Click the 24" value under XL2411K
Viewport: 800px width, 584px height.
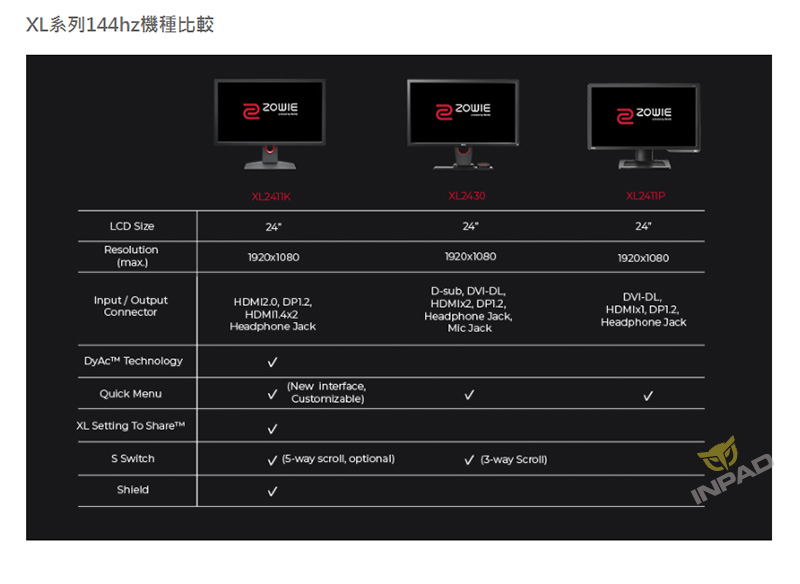pos(273,227)
